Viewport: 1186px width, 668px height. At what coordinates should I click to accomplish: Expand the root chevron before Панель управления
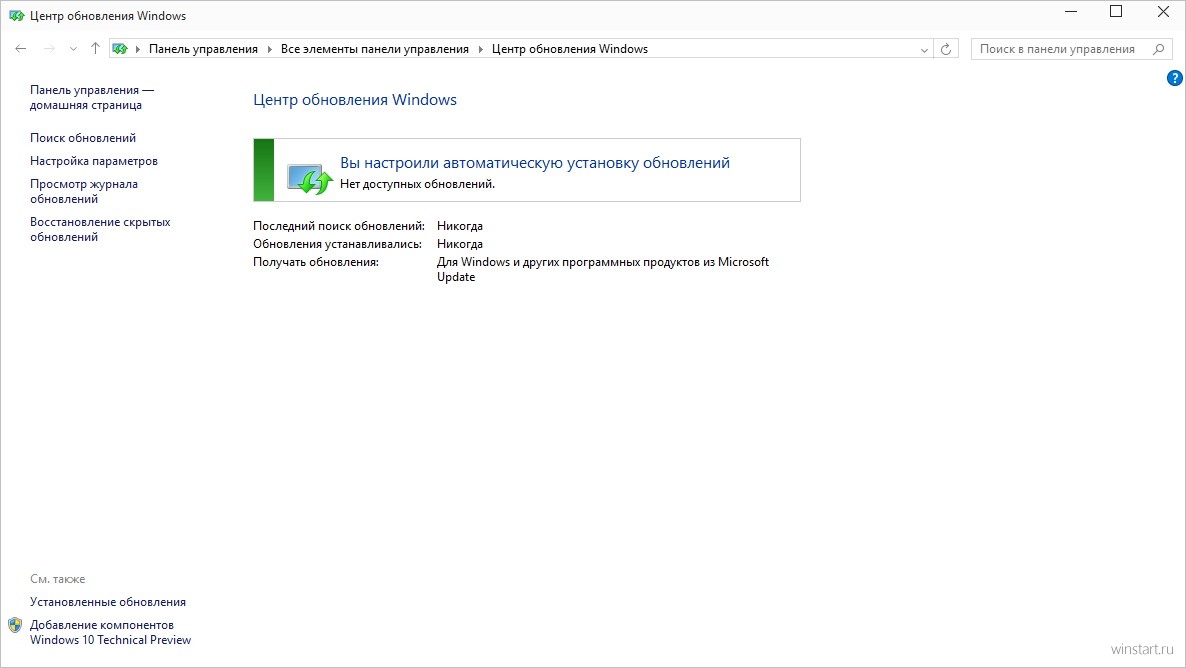(x=138, y=49)
